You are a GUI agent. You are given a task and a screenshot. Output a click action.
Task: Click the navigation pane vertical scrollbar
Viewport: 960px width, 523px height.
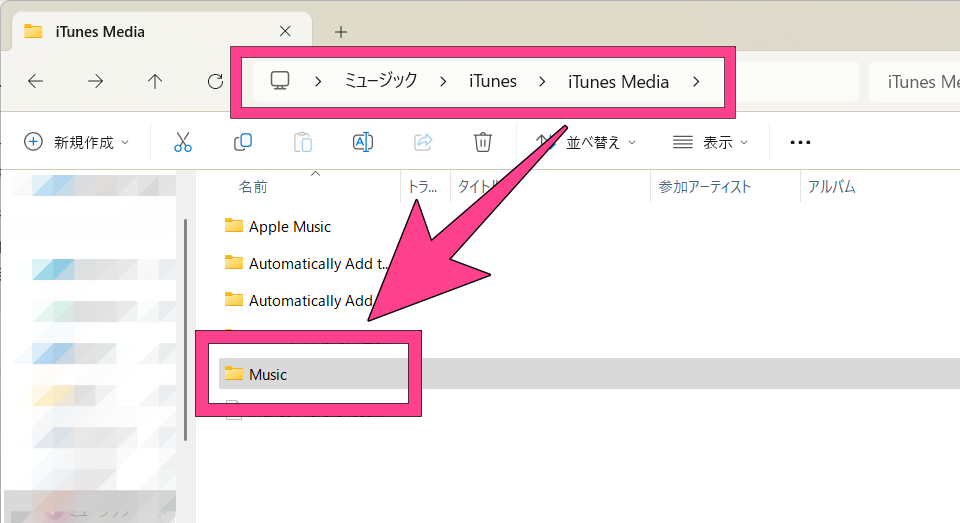[186, 330]
